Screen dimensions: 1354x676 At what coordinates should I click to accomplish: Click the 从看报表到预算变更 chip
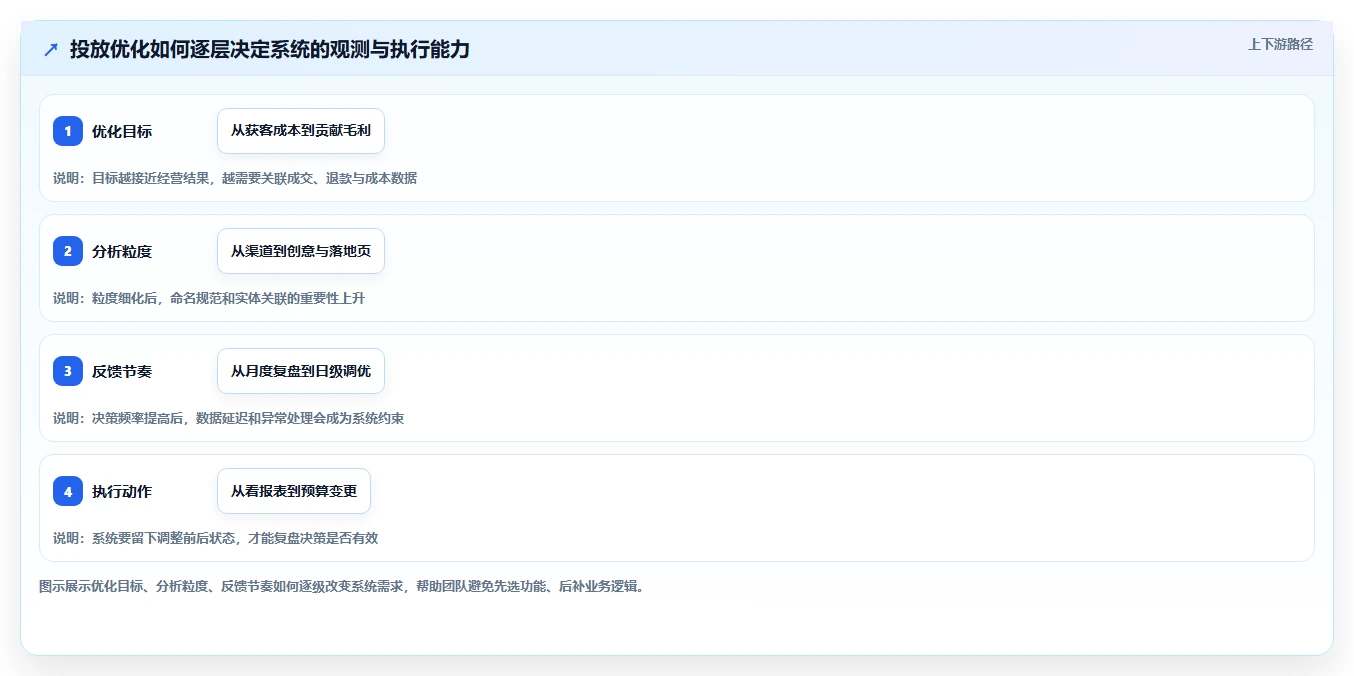coord(294,491)
